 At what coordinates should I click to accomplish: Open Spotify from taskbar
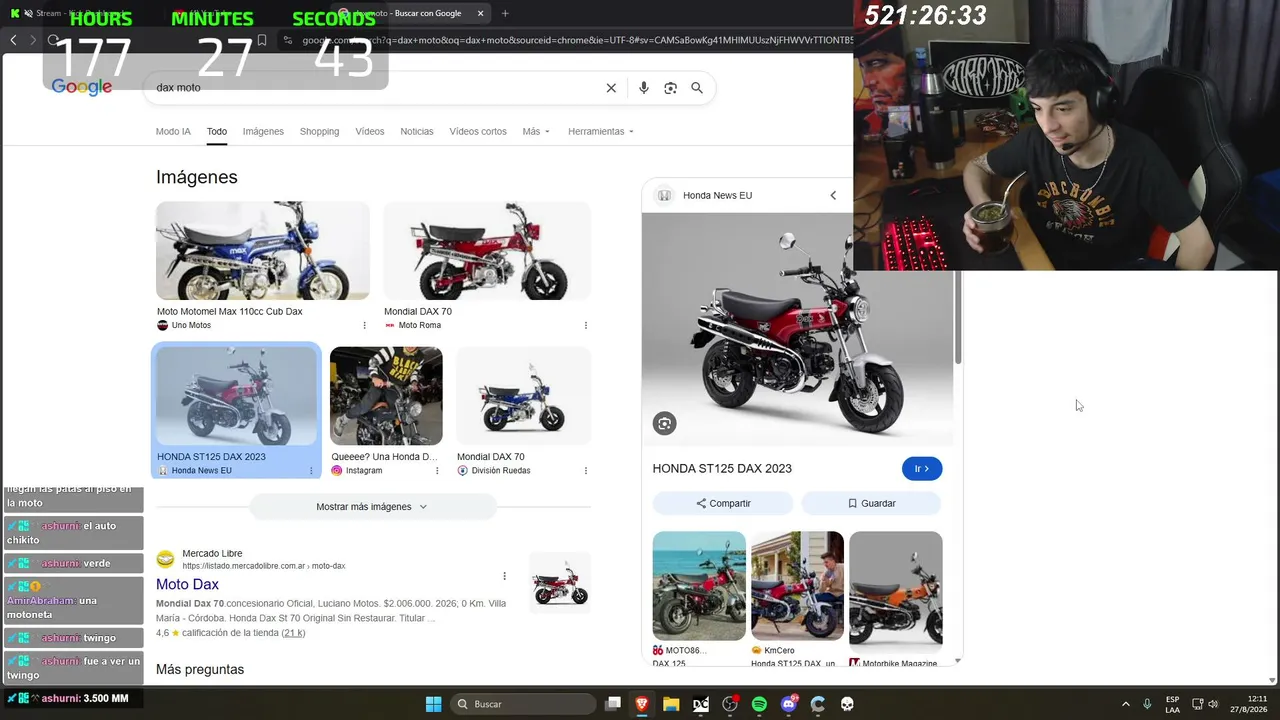pos(759,704)
